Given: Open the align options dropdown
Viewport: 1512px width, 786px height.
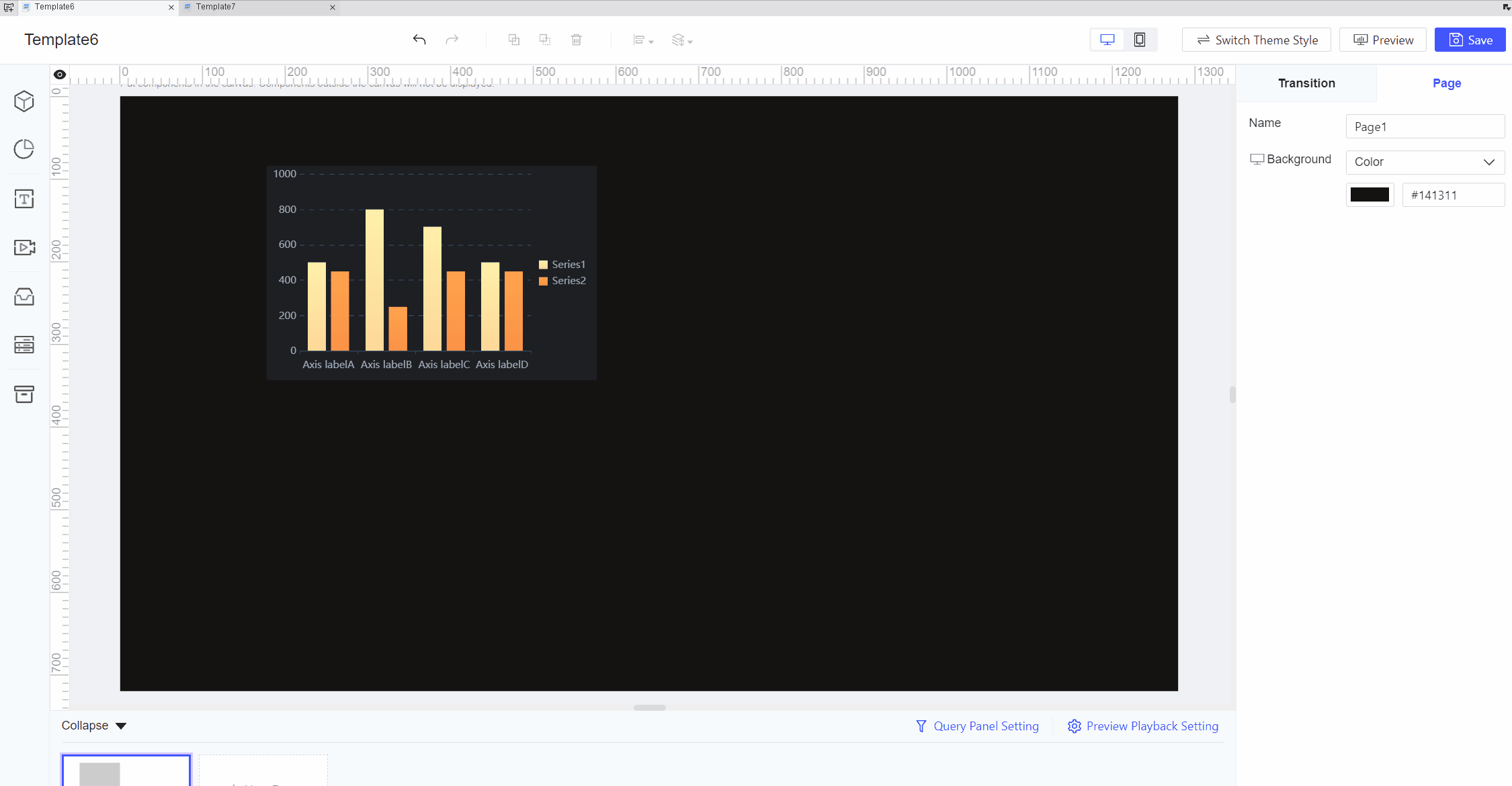Looking at the screenshot, I should [x=643, y=40].
